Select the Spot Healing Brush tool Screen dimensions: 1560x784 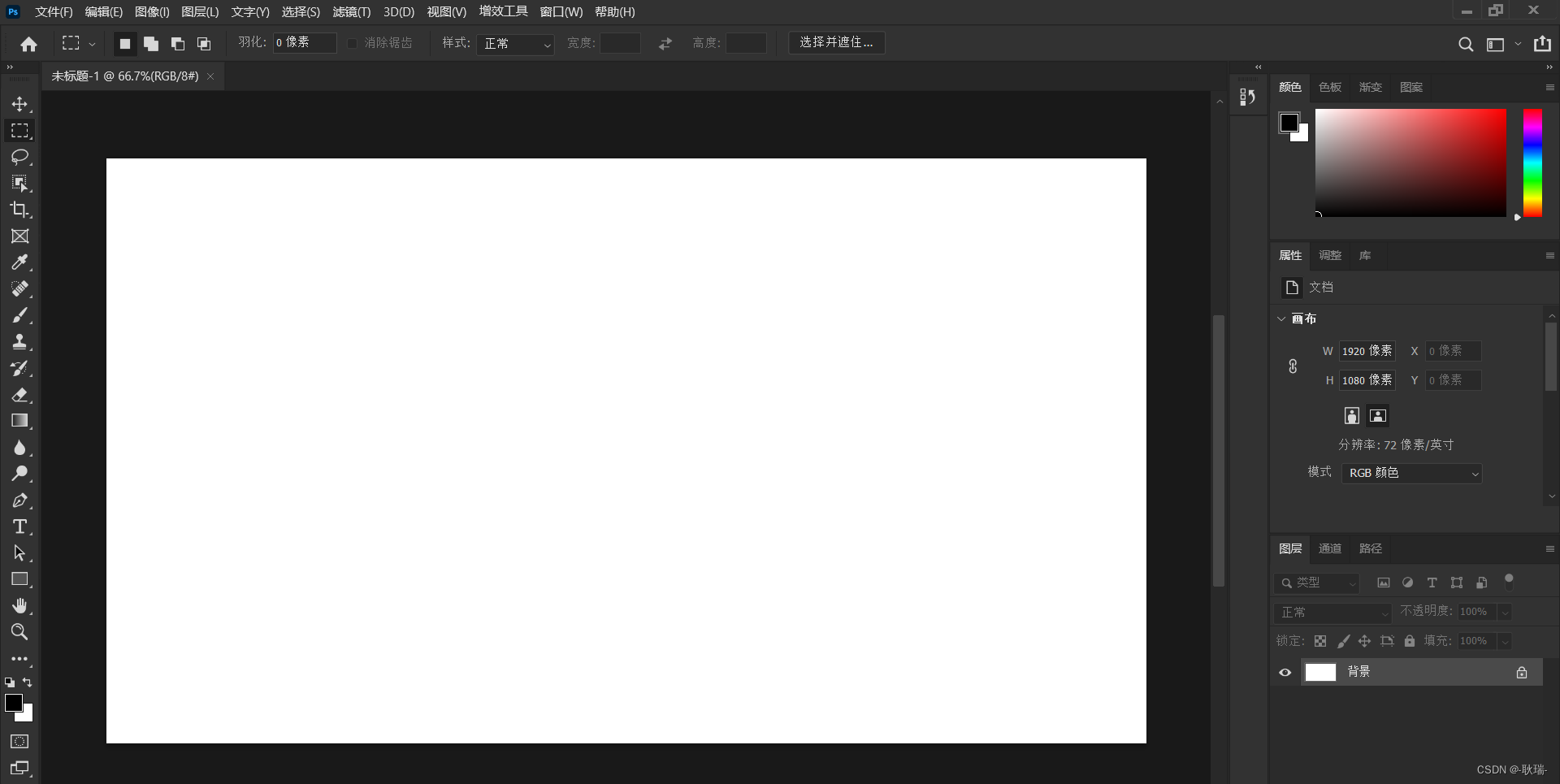(x=19, y=289)
